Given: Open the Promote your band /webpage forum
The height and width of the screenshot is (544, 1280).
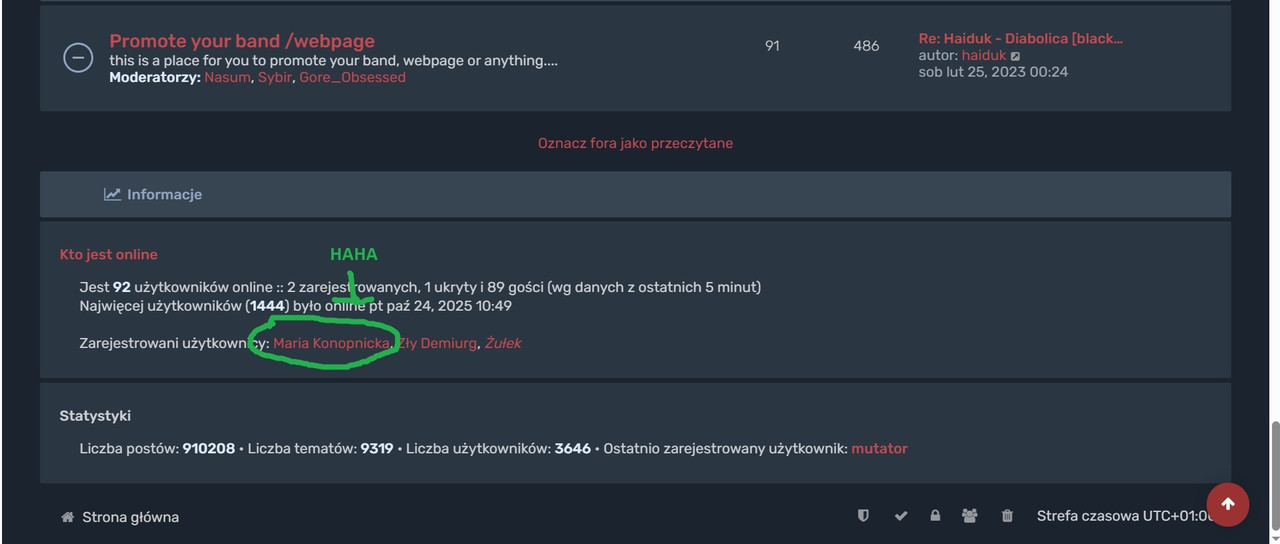Looking at the screenshot, I should pyautogui.click(x=242, y=41).
